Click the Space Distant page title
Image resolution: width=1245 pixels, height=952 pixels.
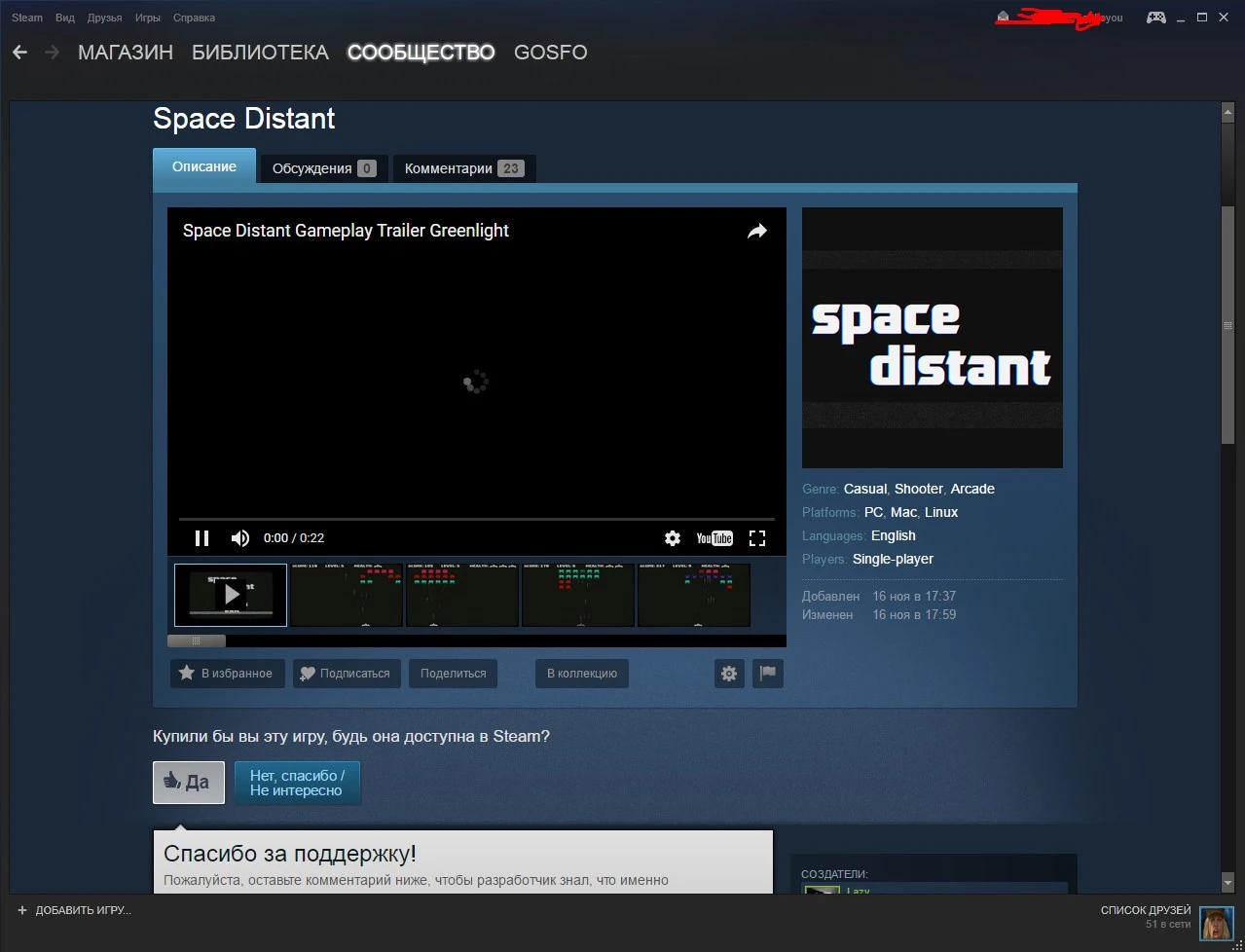(x=243, y=119)
